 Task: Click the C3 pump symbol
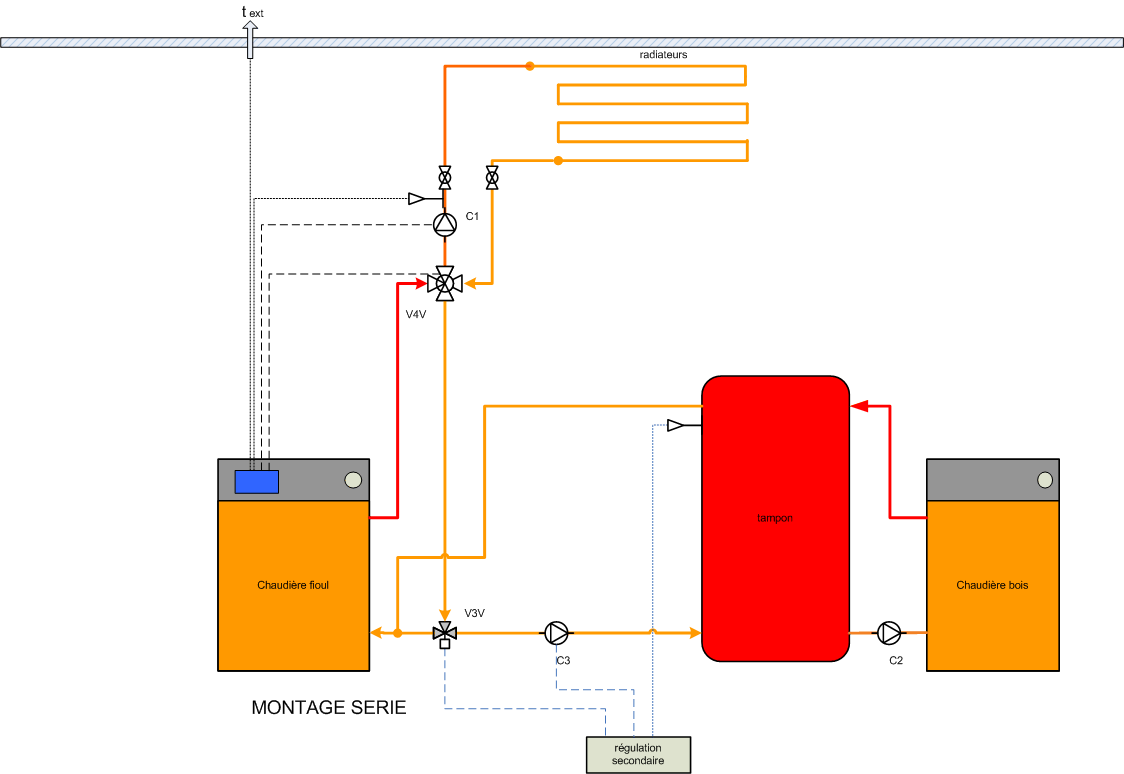tap(557, 632)
